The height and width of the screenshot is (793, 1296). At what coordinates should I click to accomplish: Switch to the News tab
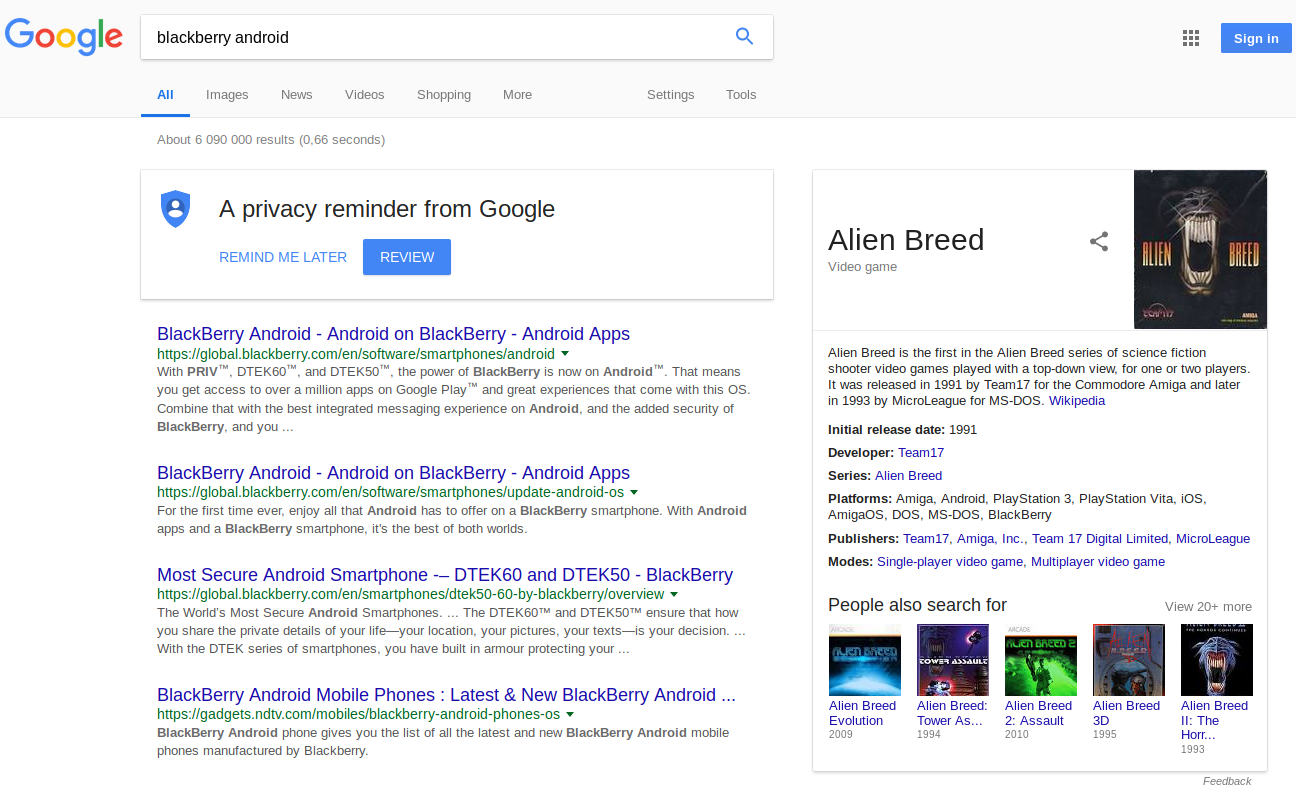tap(297, 95)
